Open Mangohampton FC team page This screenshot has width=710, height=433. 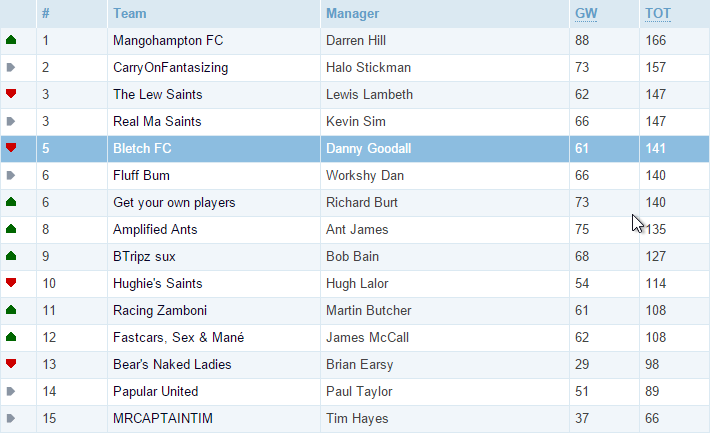point(168,41)
